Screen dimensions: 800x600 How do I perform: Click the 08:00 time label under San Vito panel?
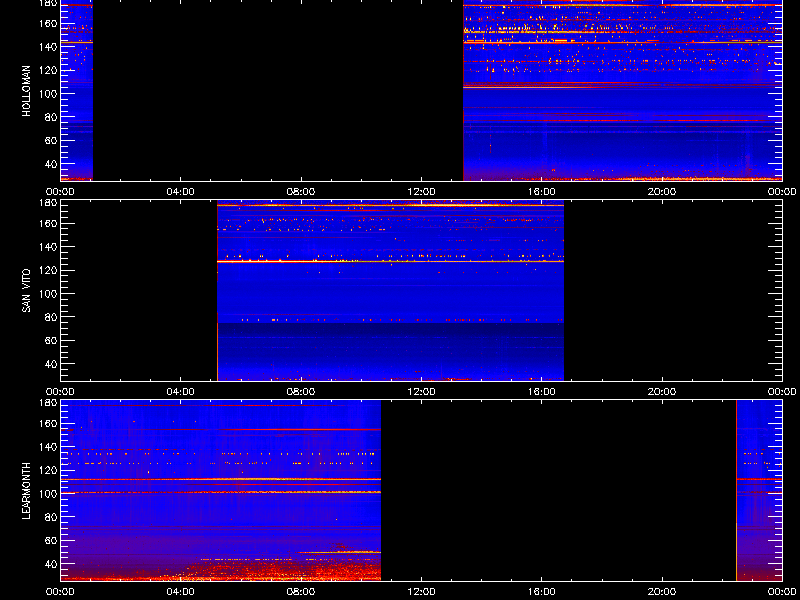click(301, 392)
